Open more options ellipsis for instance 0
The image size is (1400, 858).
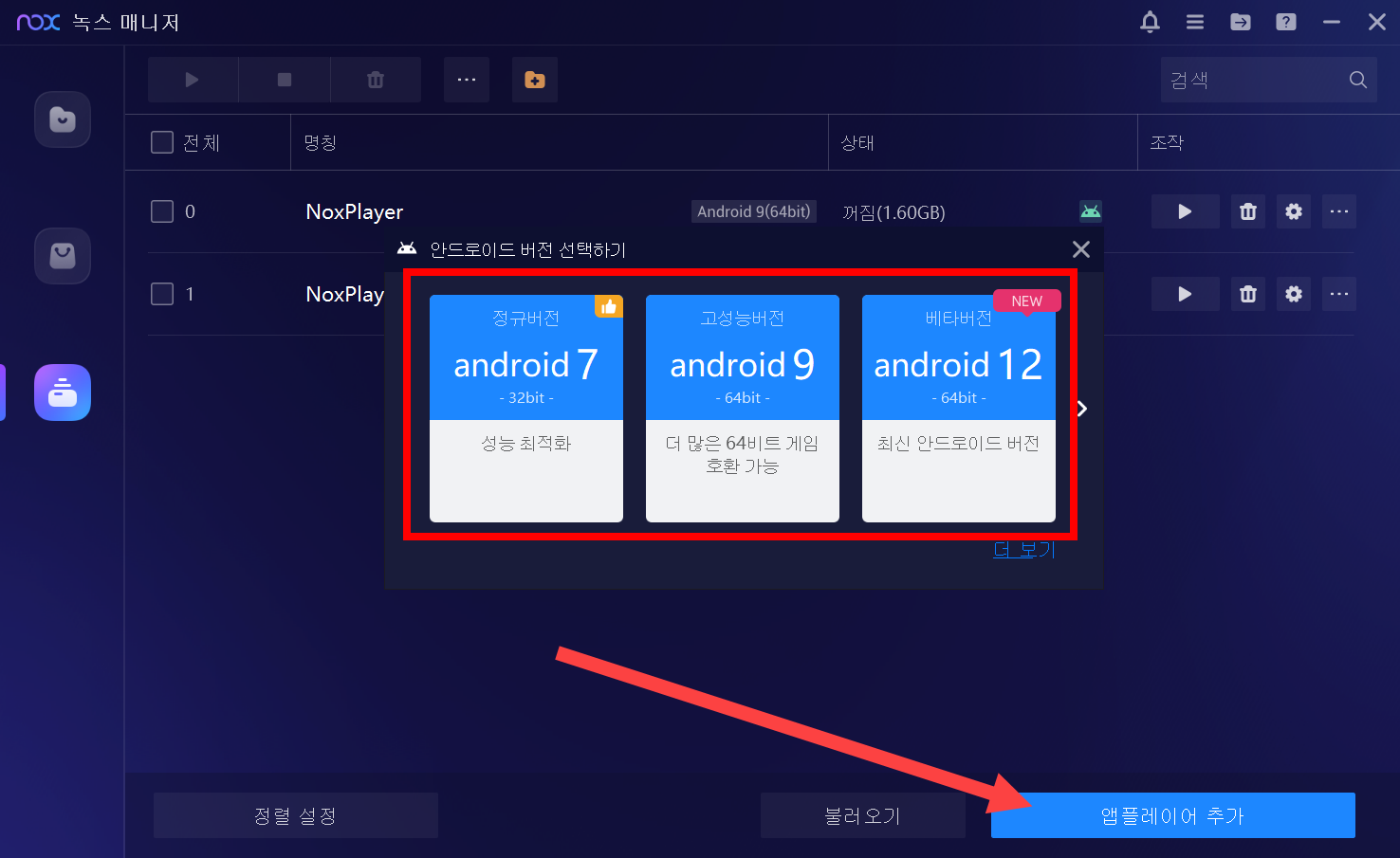[1339, 211]
